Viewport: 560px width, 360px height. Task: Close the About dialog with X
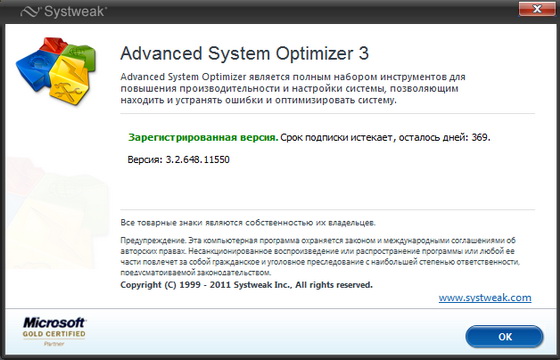(x=537, y=9)
